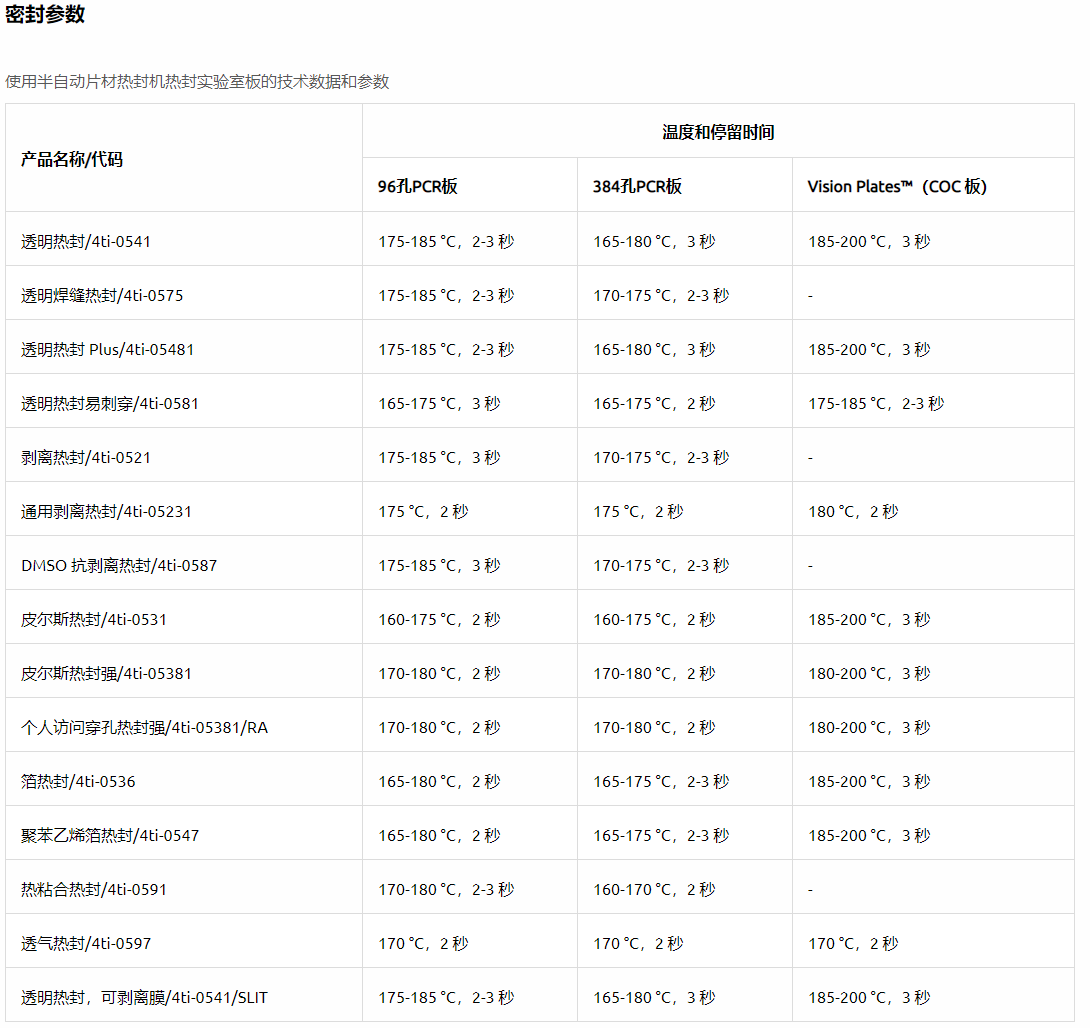Select product name 透明热封 Plus/4ti-05481
The image size is (1090, 1028).
(107, 350)
